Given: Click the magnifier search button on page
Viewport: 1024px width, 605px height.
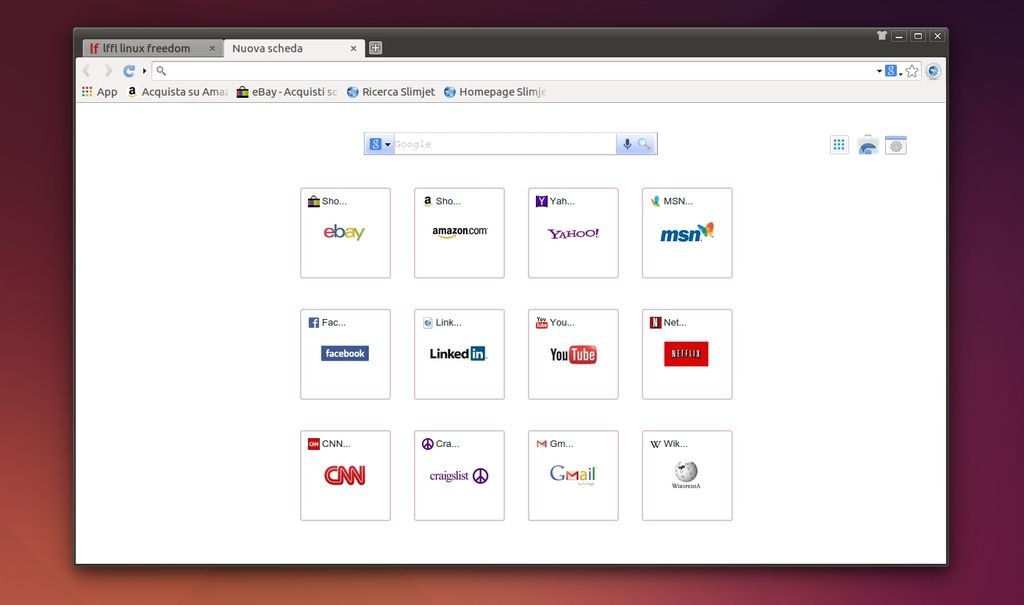Looking at the screenshot, I should click(x=645, y=144).
